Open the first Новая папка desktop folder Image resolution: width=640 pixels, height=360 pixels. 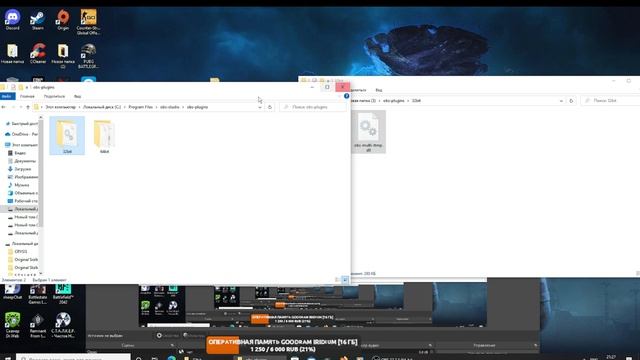[13, 53]
